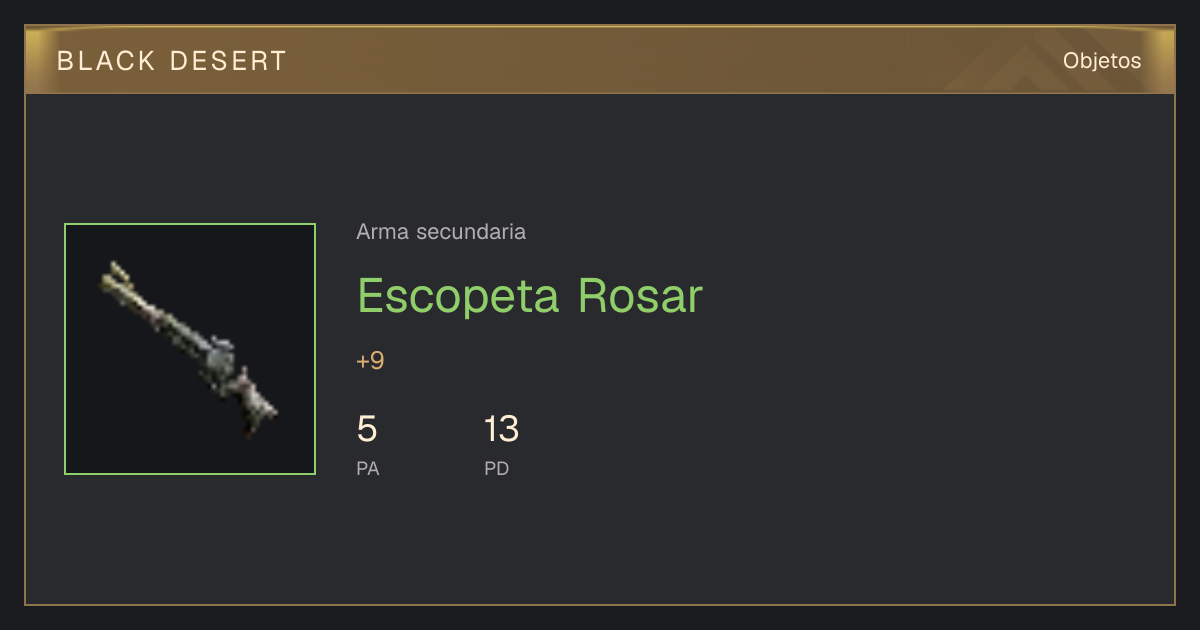Screen dimensions: 1200x630
Task: Click the BLACK DESERT title text
Action: (x=172, y=61)
